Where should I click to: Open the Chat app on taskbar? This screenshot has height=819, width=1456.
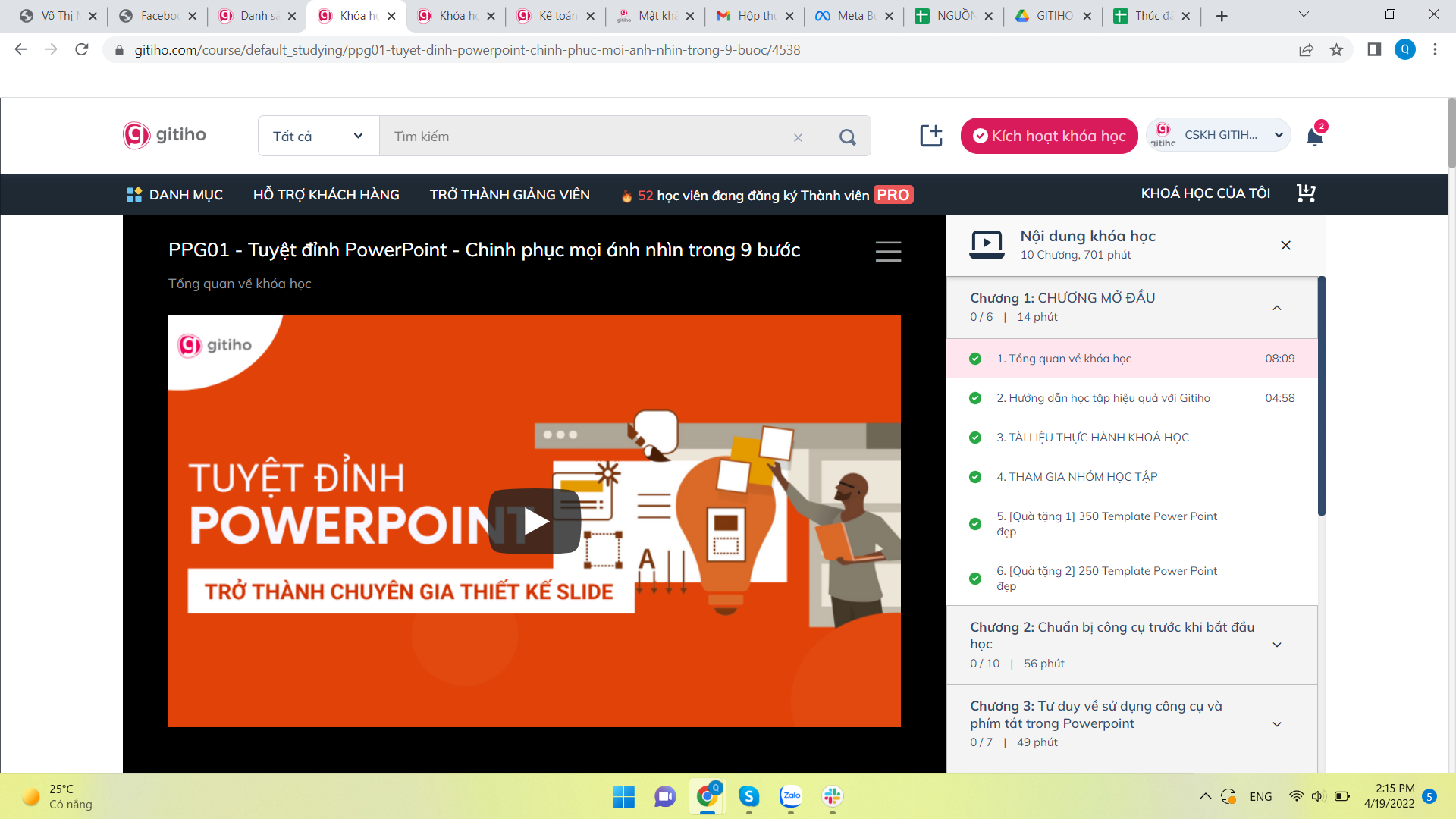(665, 796)
